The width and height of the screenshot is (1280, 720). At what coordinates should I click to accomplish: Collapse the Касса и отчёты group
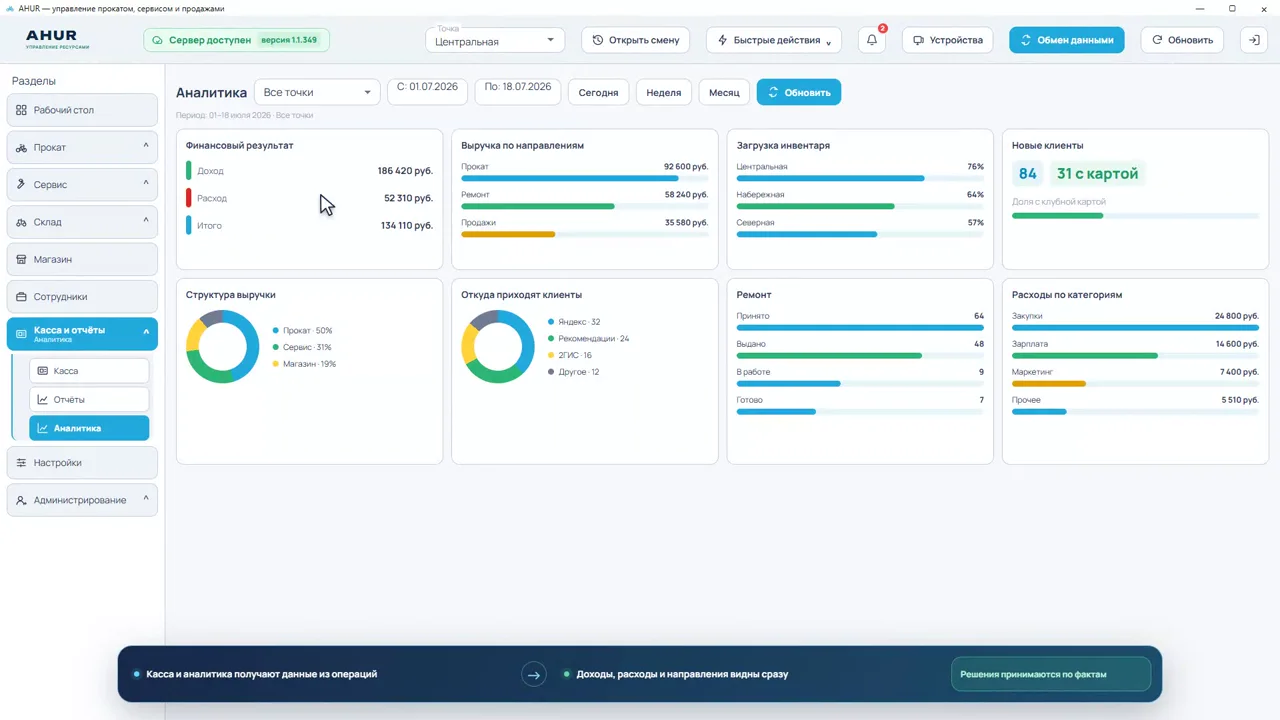pos(82,334)
